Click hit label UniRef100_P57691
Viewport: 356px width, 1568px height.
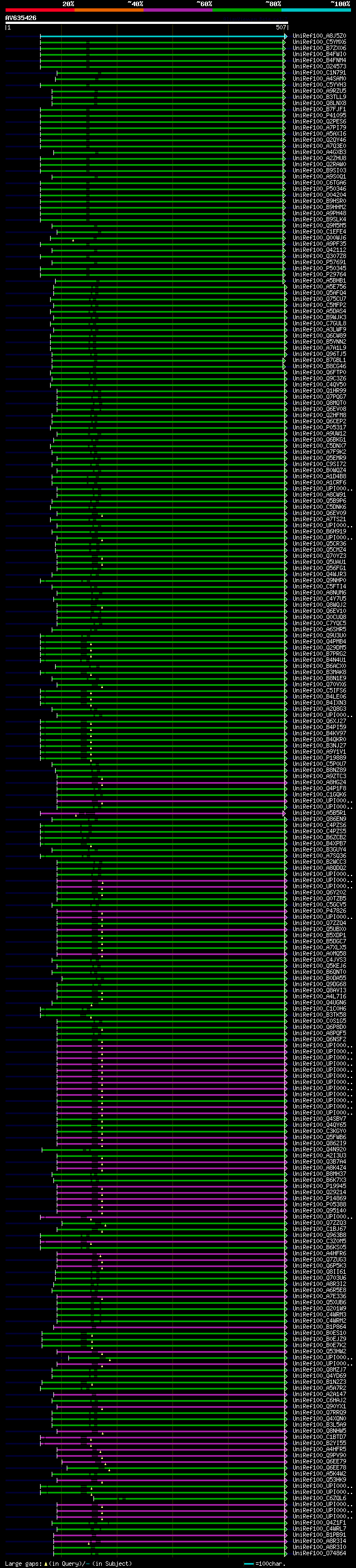[x=319, y=263]
